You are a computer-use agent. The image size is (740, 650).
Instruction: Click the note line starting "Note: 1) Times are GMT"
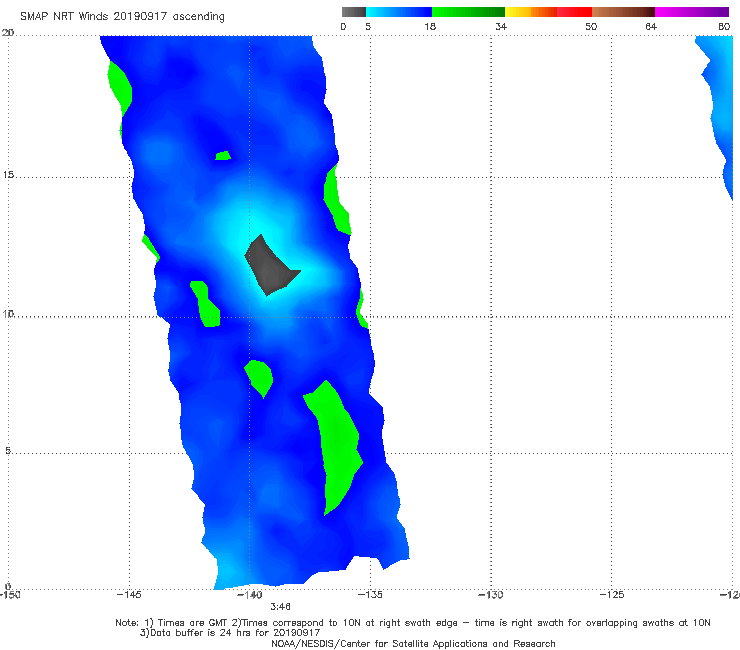click(413, 623)
